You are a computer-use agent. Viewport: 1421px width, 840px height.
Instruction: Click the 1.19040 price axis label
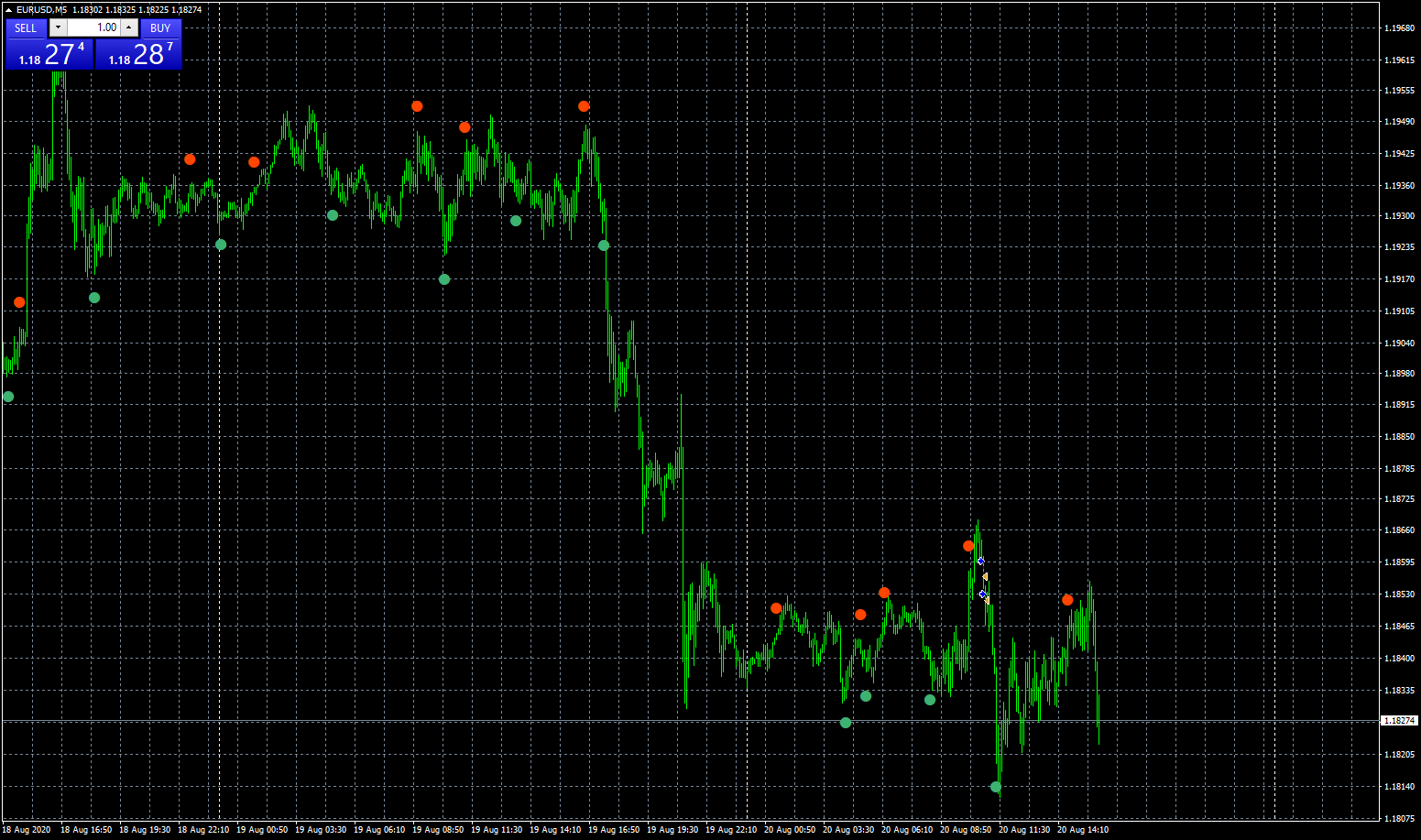click(1399, 344)
